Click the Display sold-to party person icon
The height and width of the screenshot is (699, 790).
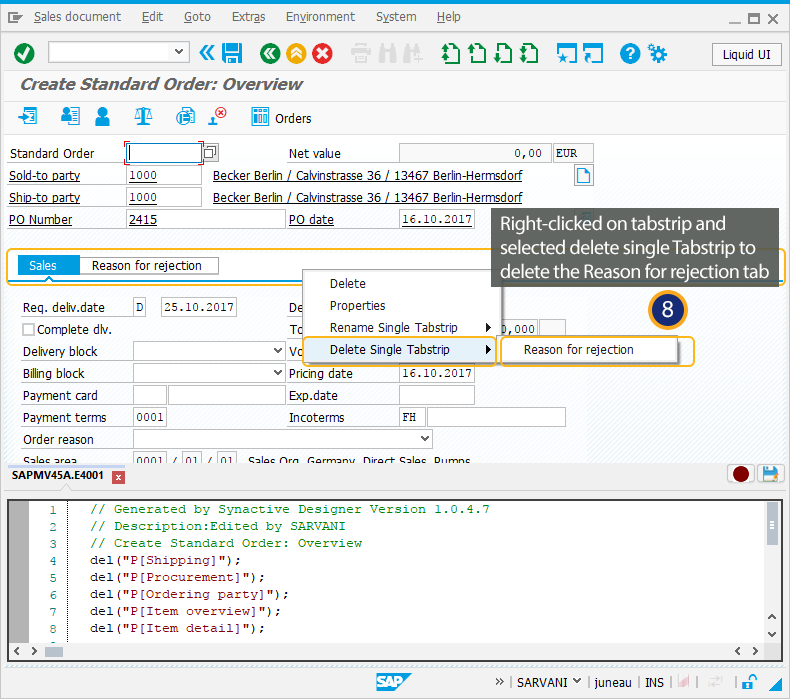pyautogui.click(x=102, y=116)
